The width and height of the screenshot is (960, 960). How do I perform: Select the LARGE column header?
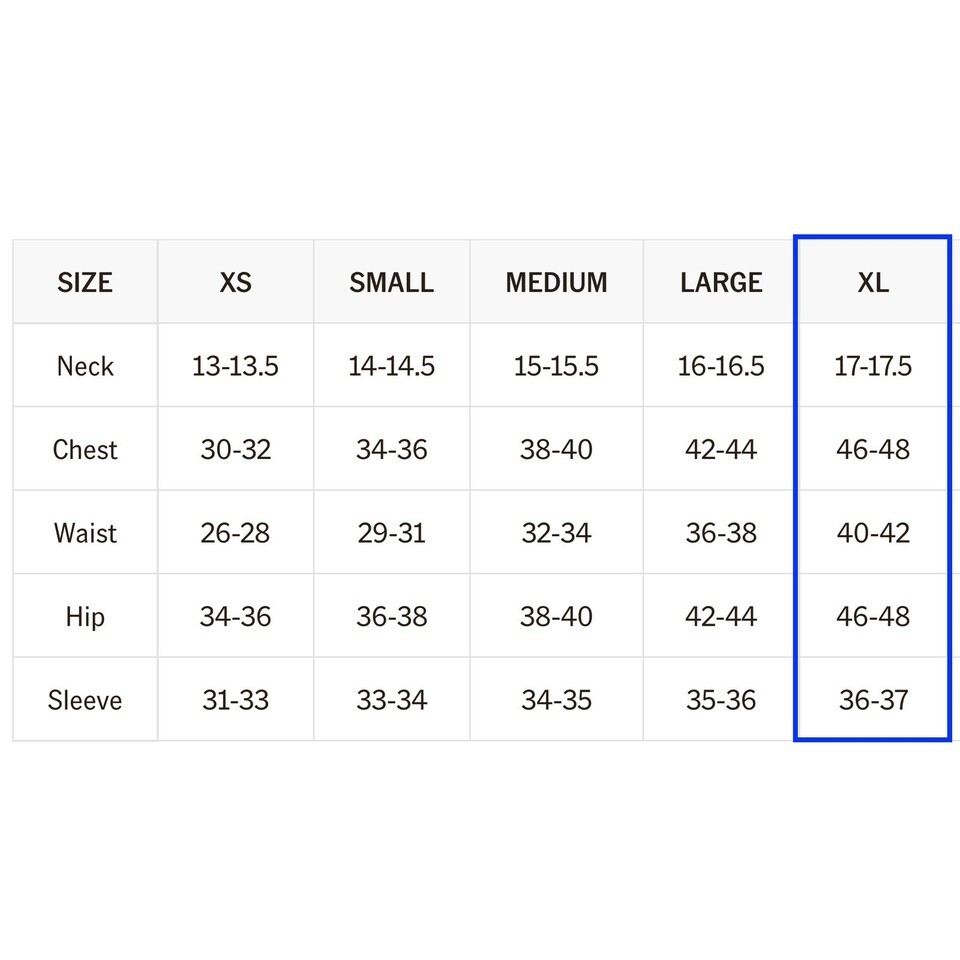(x=721, y=283)
